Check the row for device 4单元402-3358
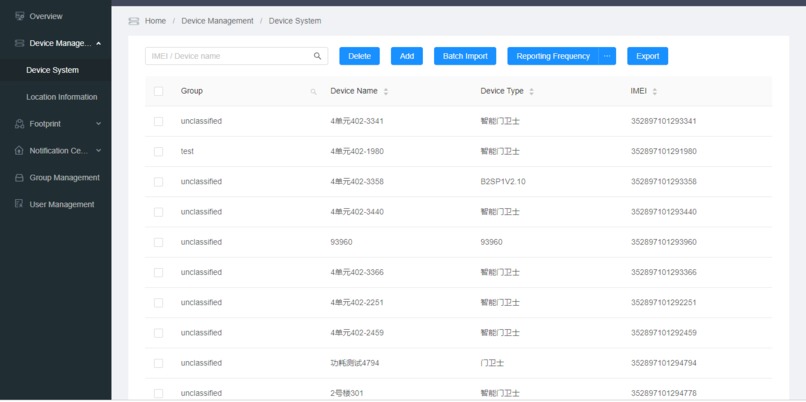This screenshot has width=806, height=402. point(158,182)
